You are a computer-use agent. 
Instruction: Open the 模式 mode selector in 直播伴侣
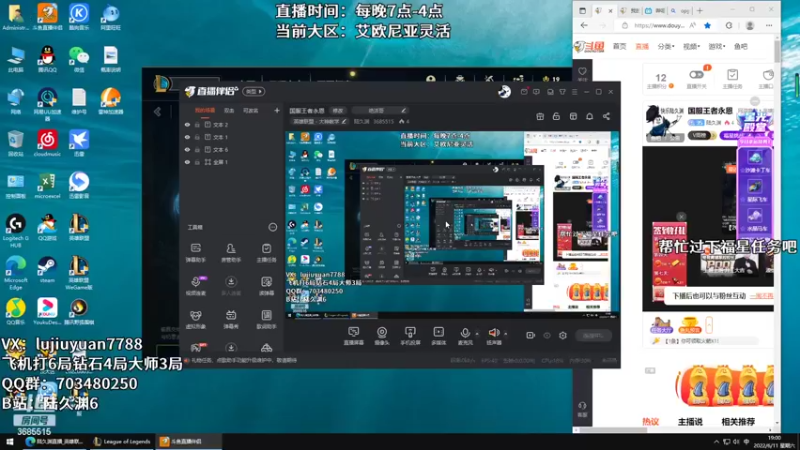click(x=254, y=91)
